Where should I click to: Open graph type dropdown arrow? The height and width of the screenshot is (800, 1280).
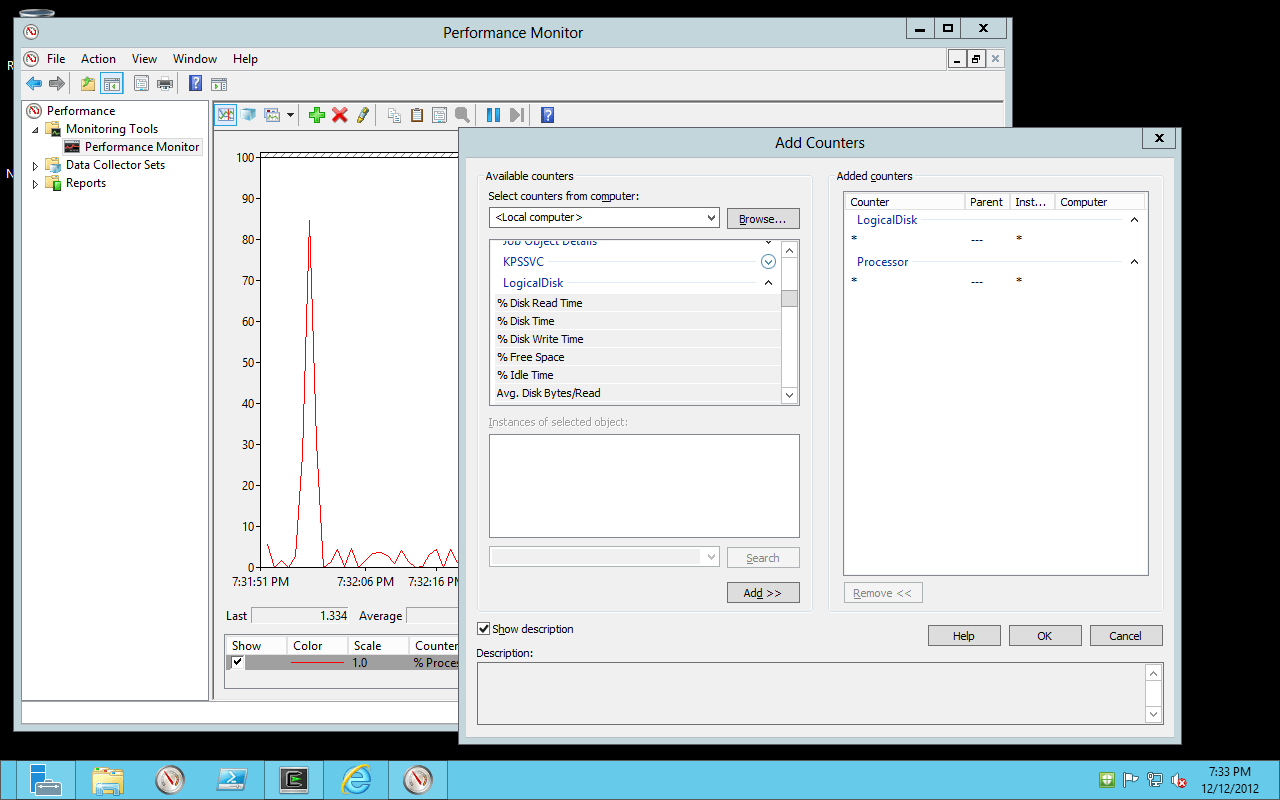coord(290,115)
